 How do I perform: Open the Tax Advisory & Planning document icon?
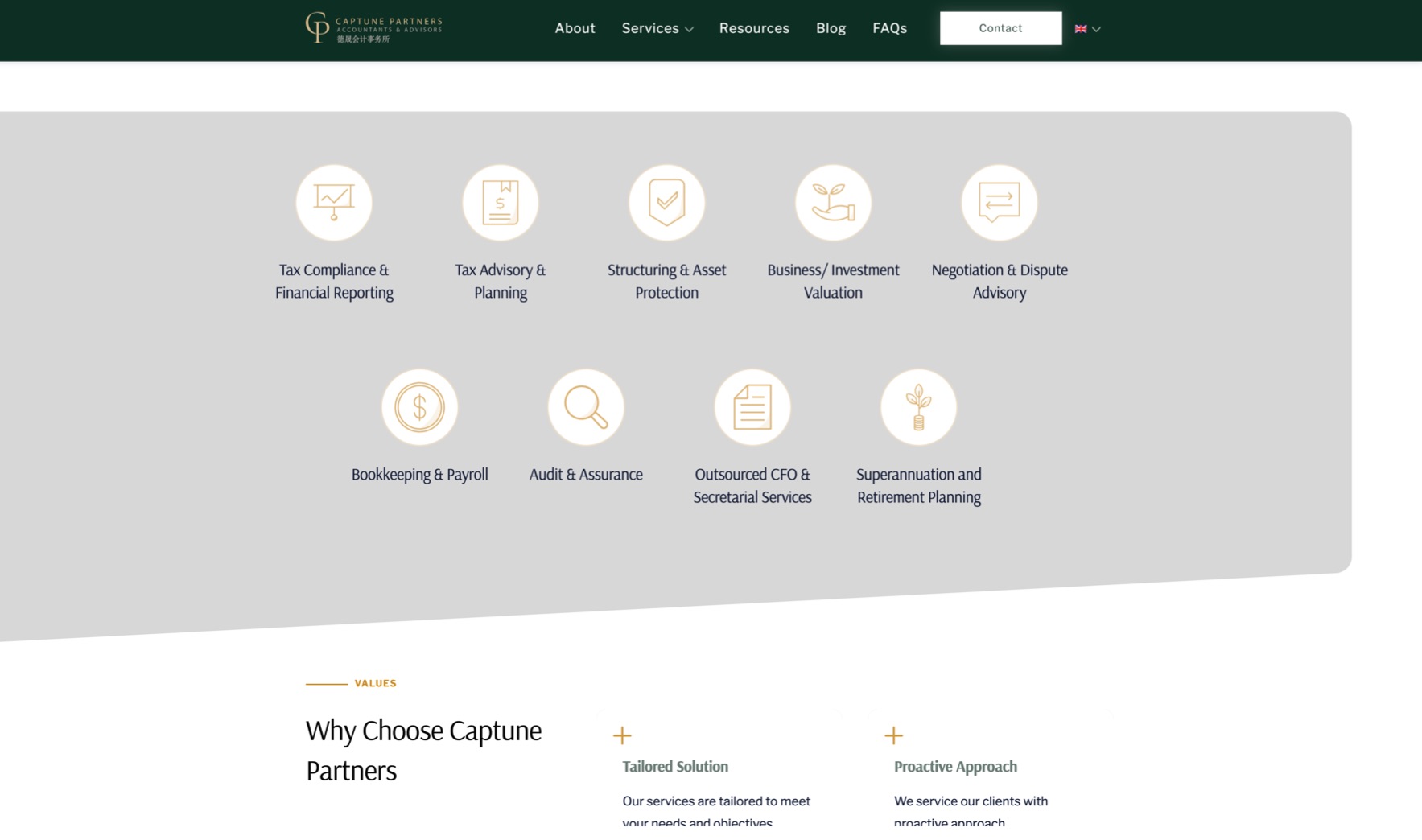pyautogui.click(x=500, y=203)
